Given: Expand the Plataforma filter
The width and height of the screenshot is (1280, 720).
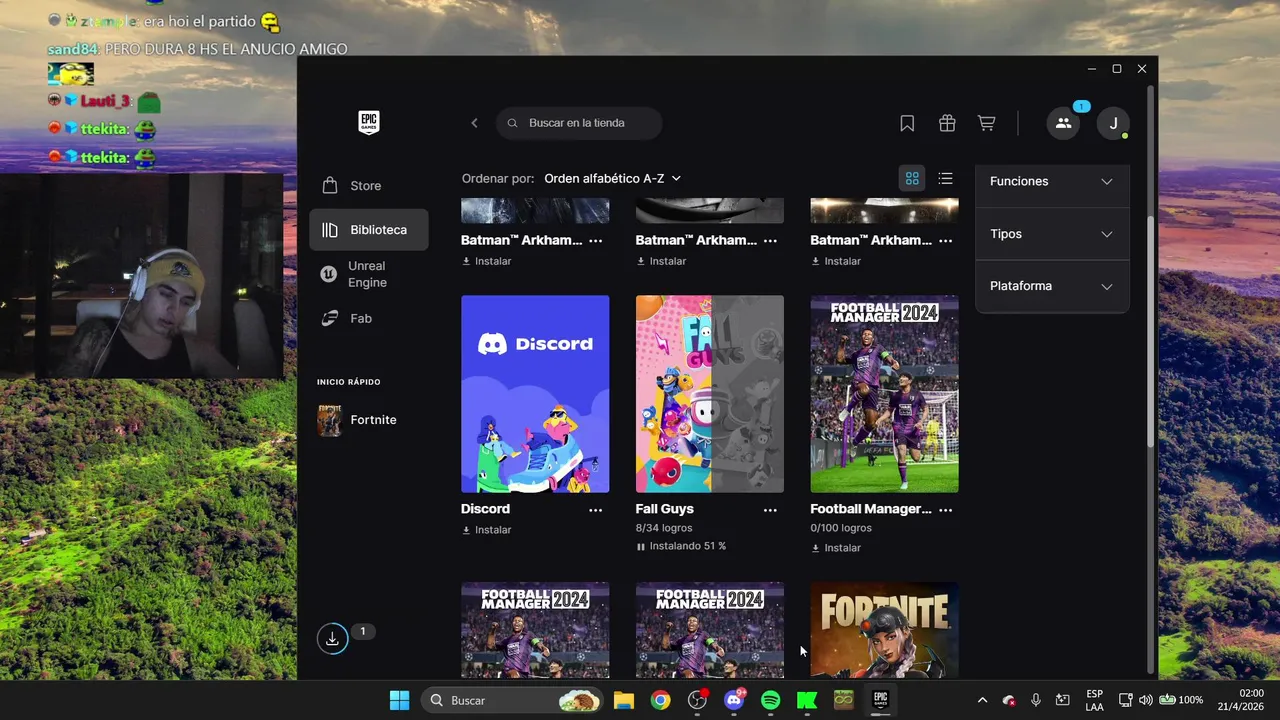Looking at the screenshot, I should 1052,286.
